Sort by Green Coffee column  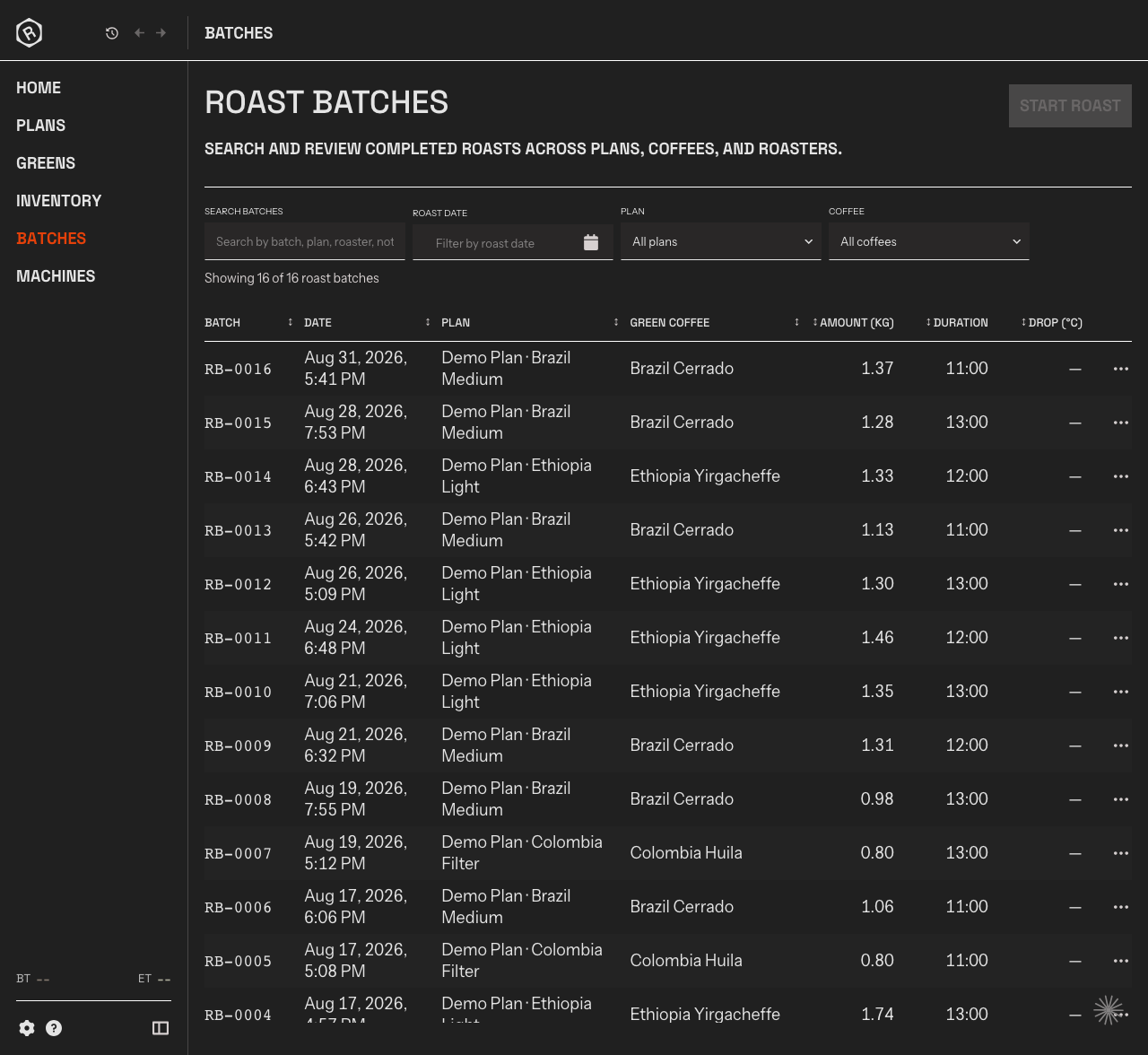[715, 323]
